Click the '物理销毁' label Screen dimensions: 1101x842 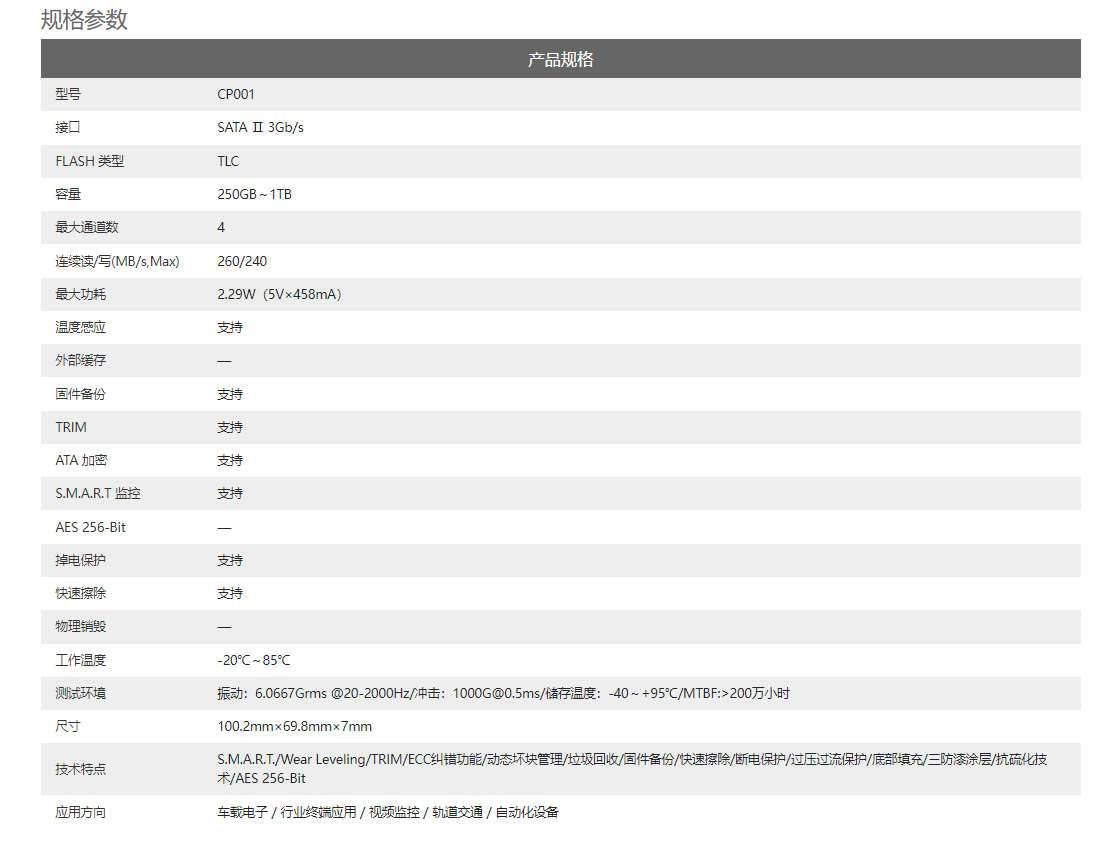[x=81, y=626]
